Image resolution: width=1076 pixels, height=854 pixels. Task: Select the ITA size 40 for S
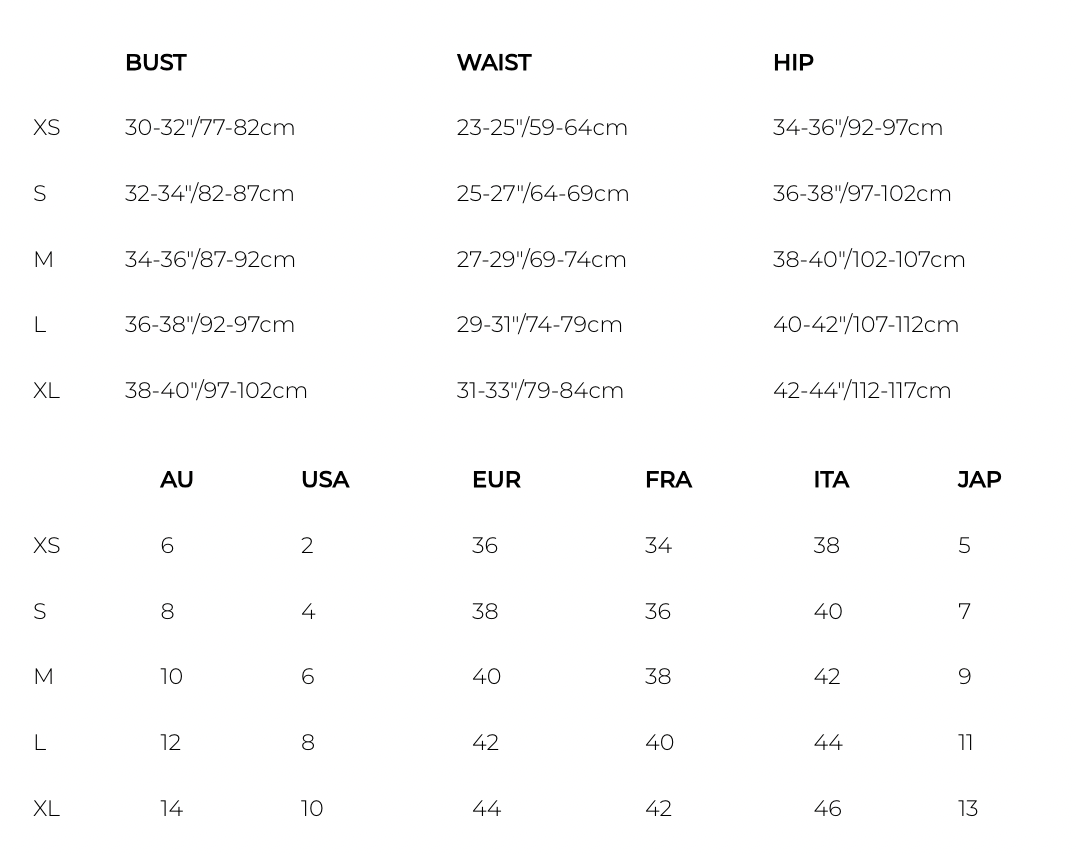pos(828,612)
